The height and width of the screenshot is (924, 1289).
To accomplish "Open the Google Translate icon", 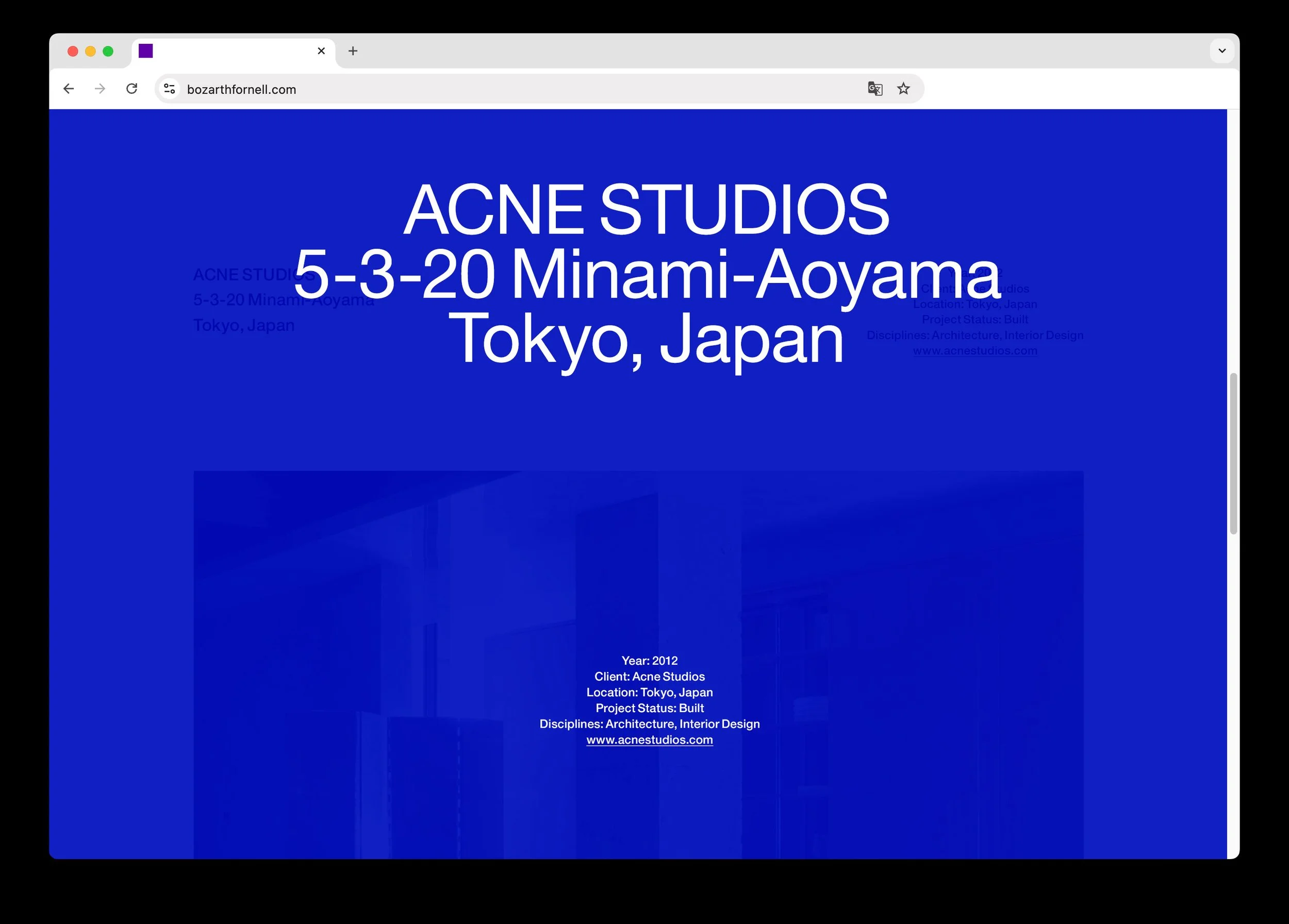I will [874, 89].
